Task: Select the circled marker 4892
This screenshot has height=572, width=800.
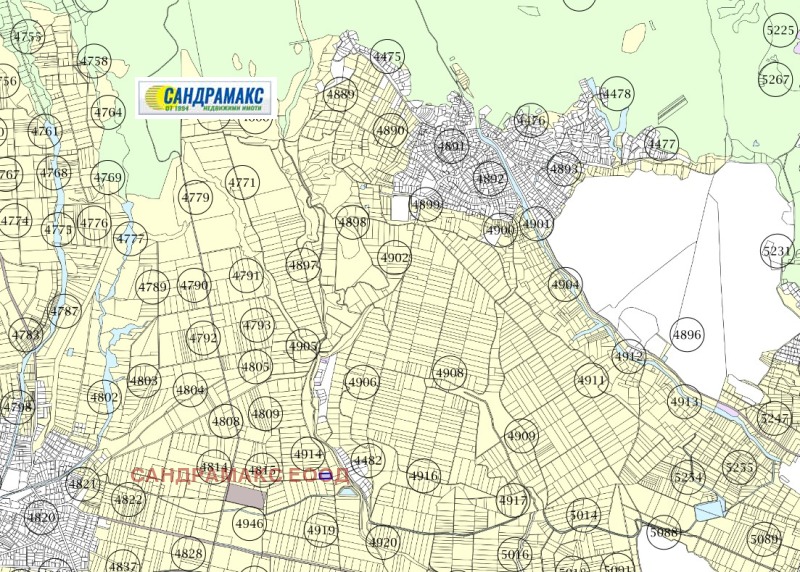Action: 490,179
